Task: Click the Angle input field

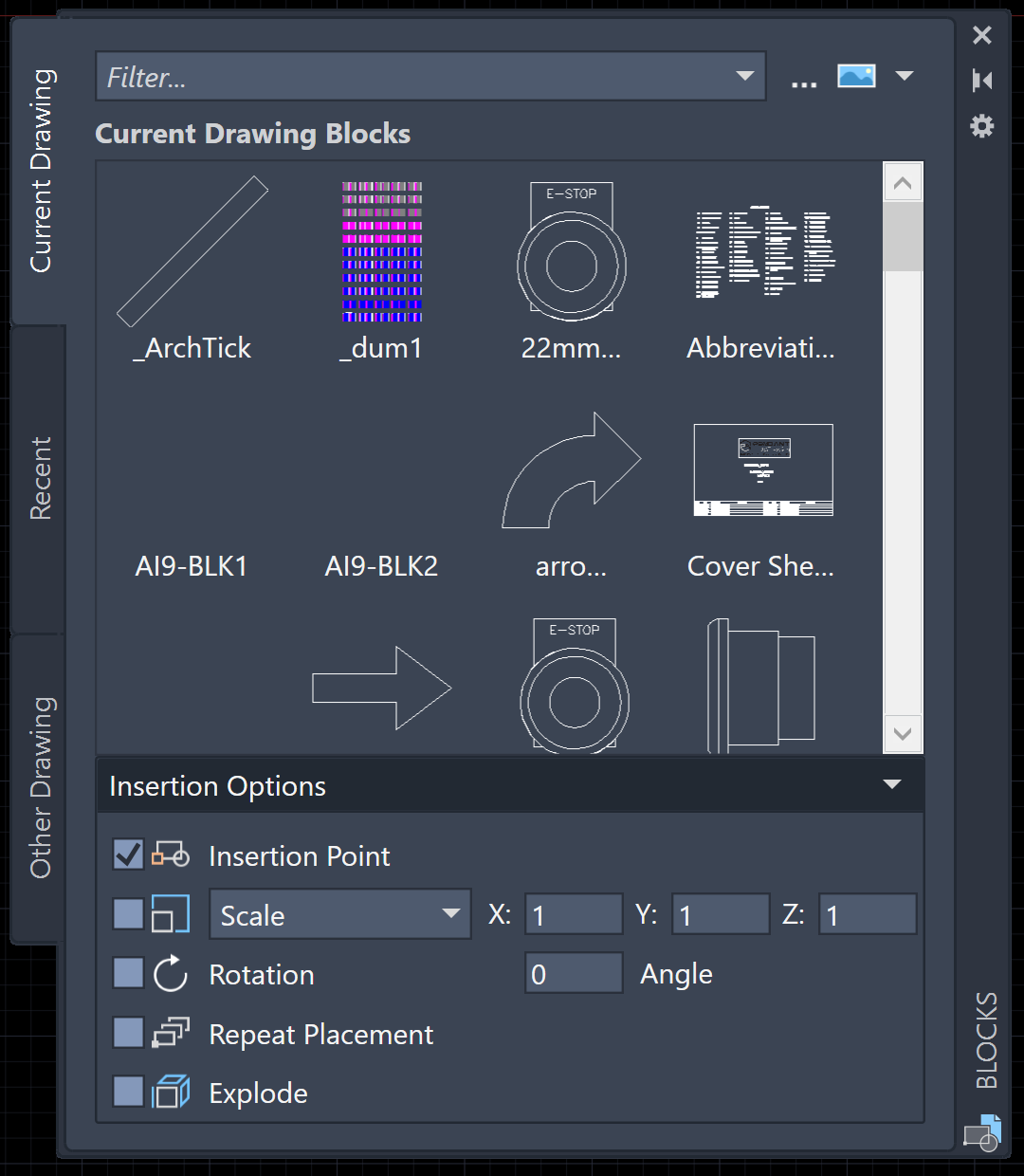Action: pyautogui.click(x=574, y=973)
